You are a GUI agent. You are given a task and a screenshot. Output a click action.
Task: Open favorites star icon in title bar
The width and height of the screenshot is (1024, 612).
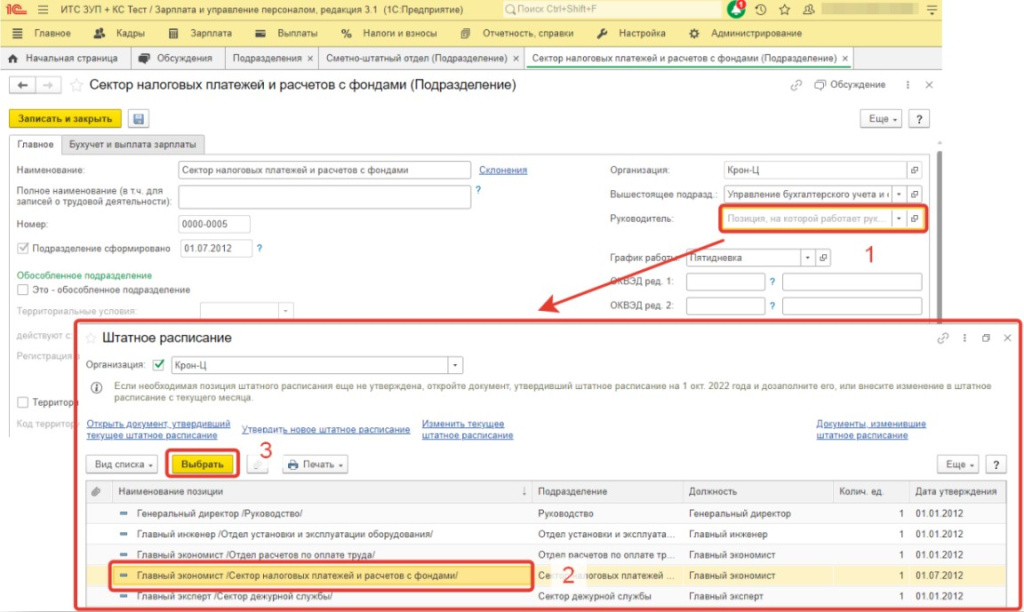pyautogui.click(x=785, y=10)
